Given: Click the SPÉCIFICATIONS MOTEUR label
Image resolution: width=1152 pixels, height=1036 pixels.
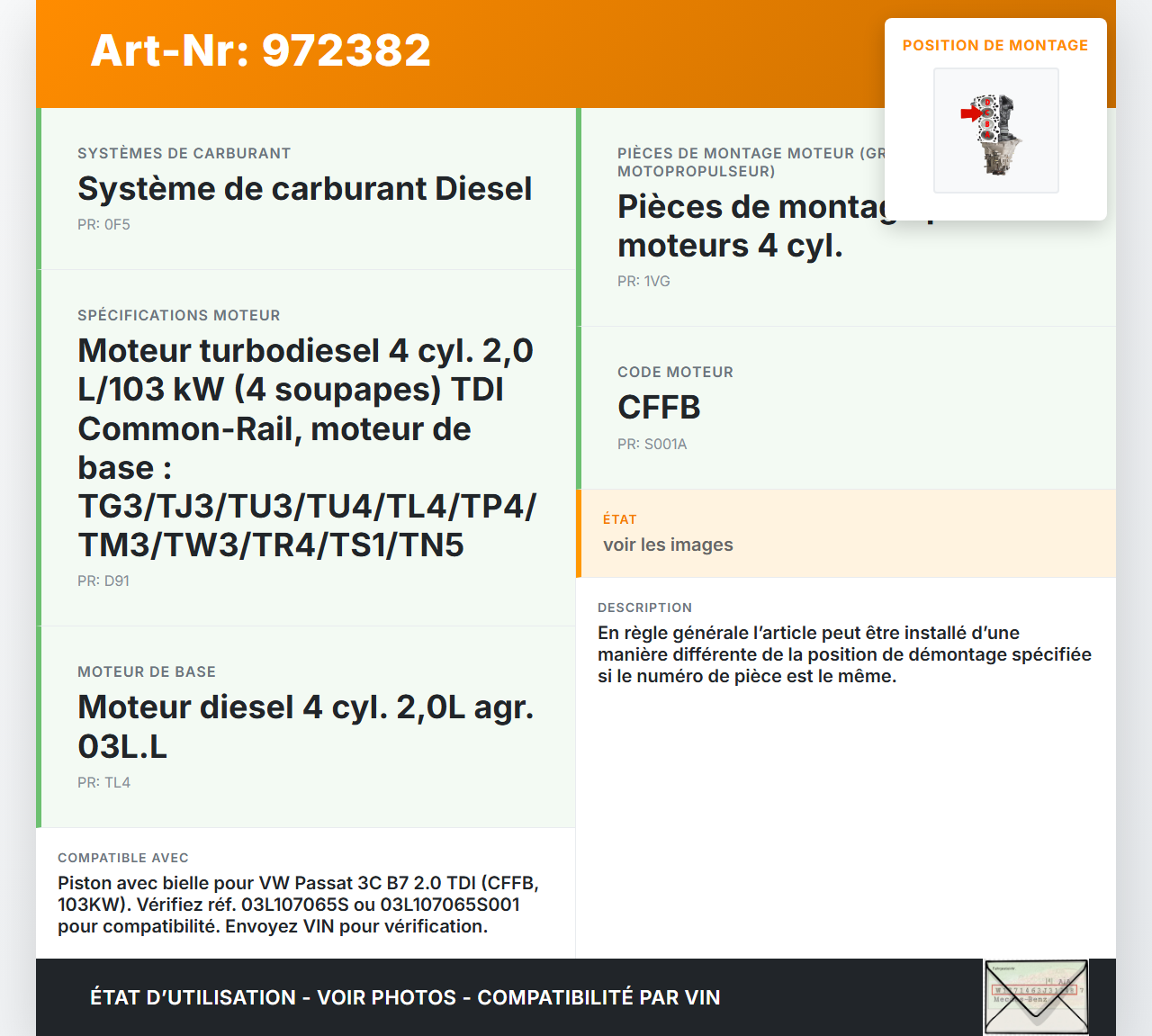Looking at the screenshot, I should 178,315.
